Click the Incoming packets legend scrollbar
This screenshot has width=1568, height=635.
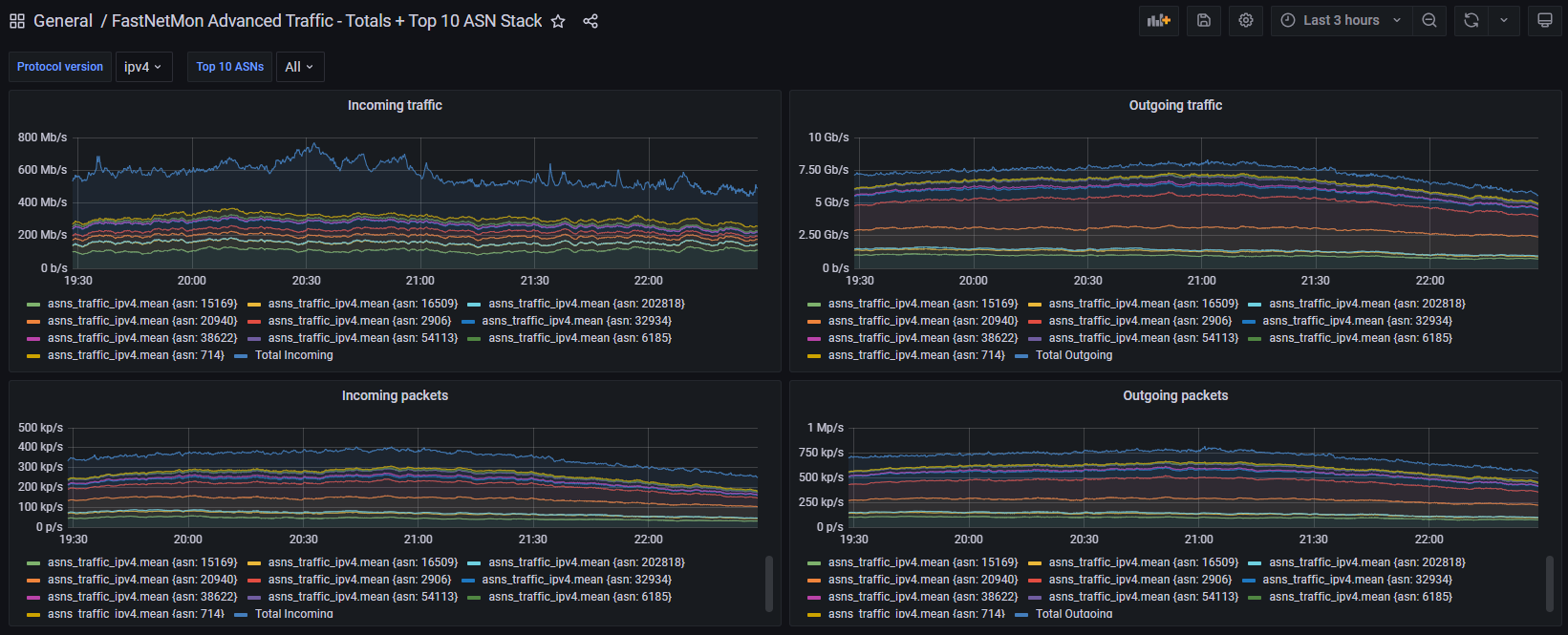coord(769,583)
